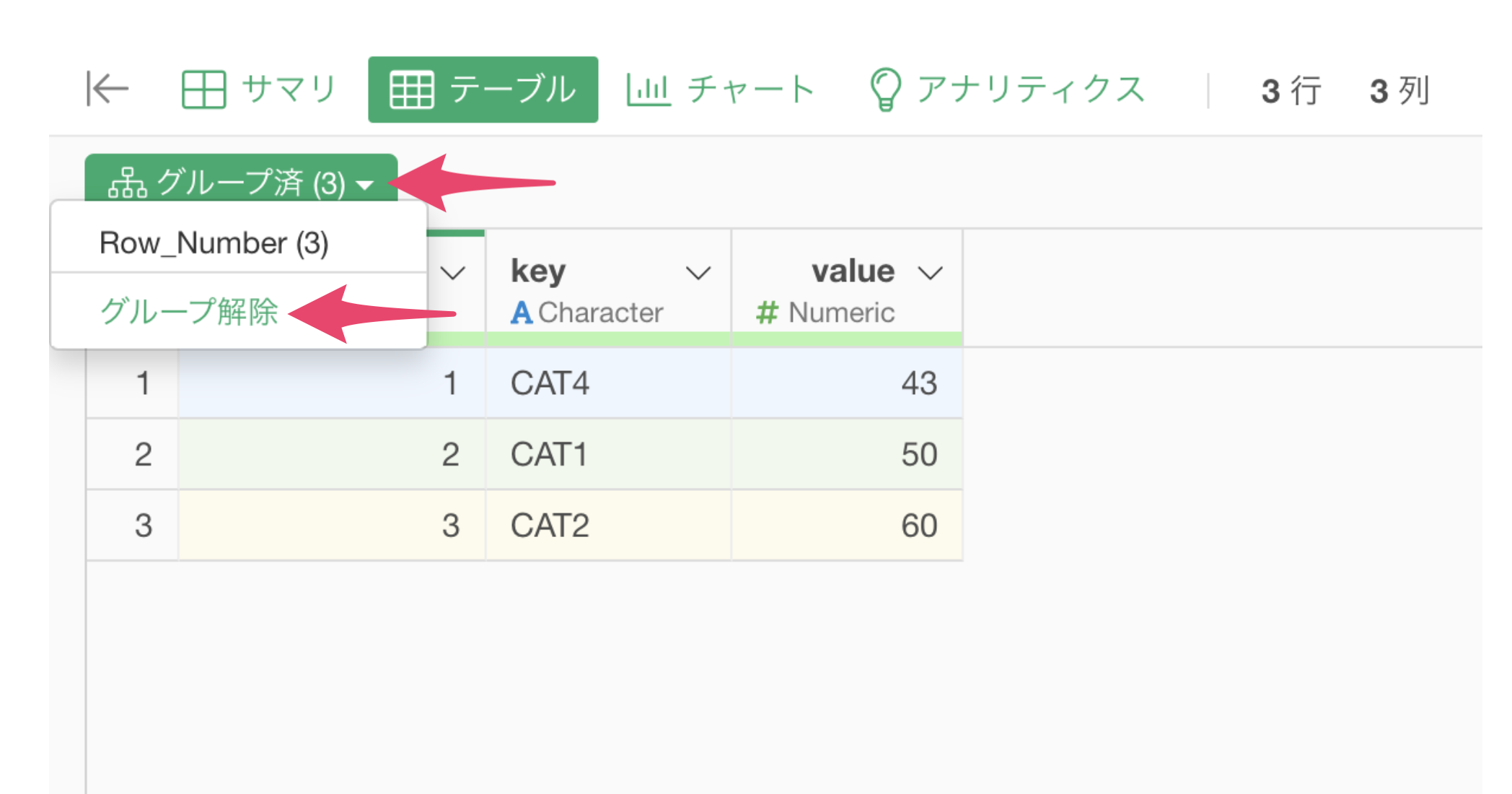This screenshot has height=794, width=1512.
Task: Click the key column header
Action: [x=538, y=271]
